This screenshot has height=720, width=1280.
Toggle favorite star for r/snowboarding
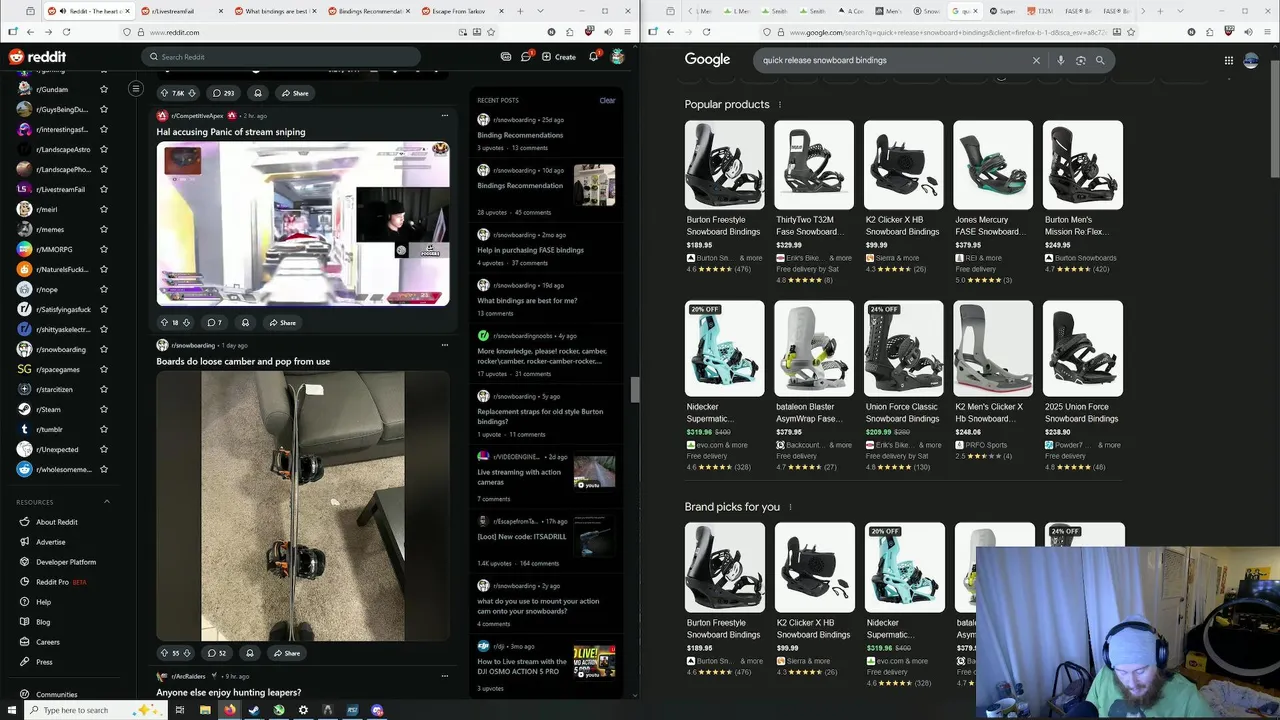pos(104,349)
